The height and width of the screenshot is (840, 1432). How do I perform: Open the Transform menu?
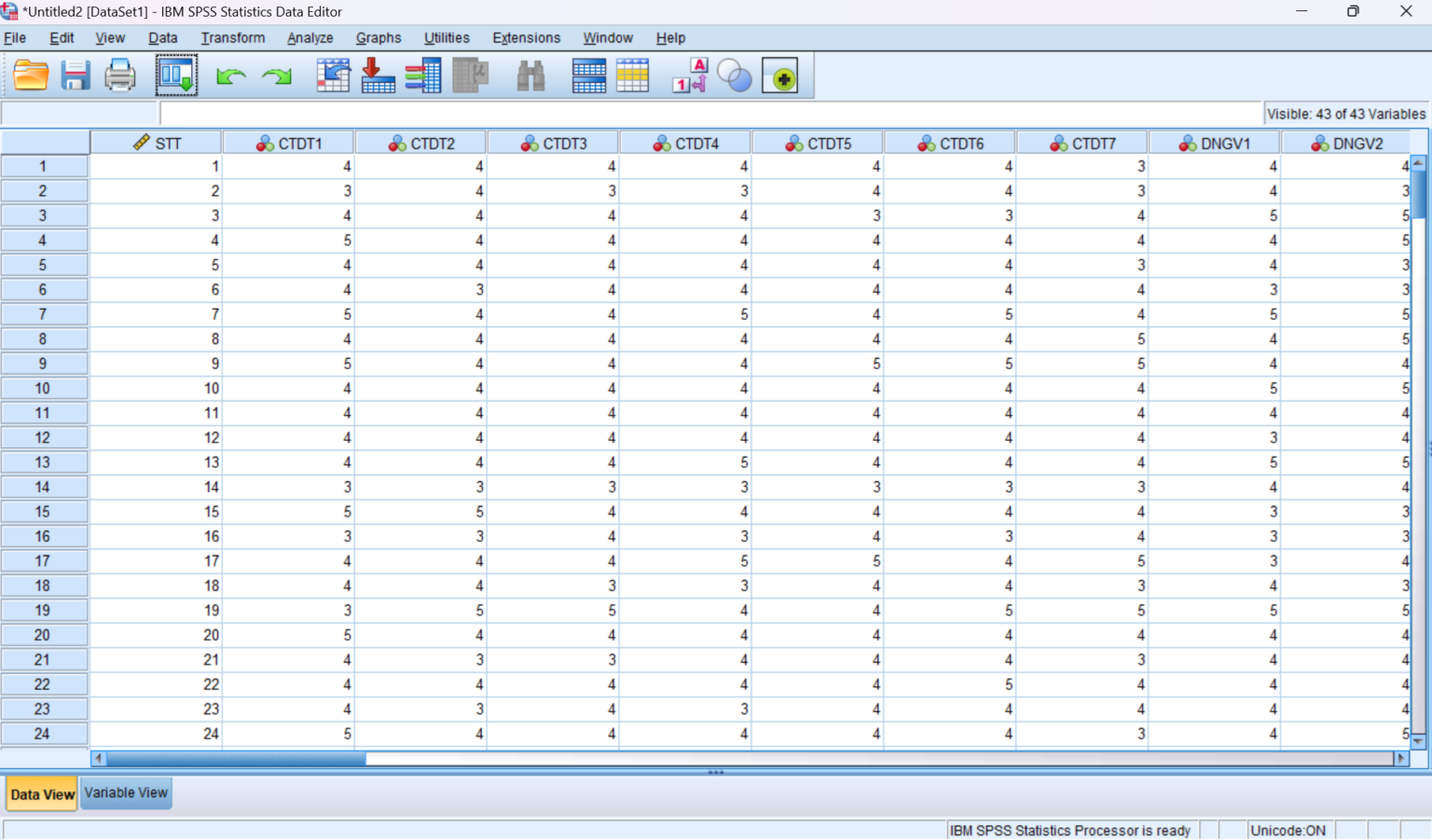click(x=233, y=37)
